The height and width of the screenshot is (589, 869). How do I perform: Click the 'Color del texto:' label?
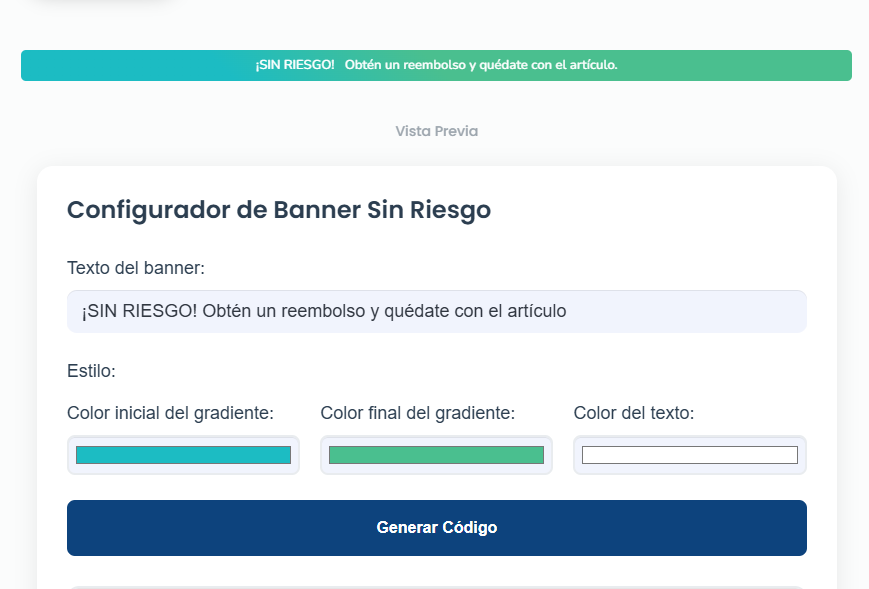pyautogui.click(x=634, y=413)
